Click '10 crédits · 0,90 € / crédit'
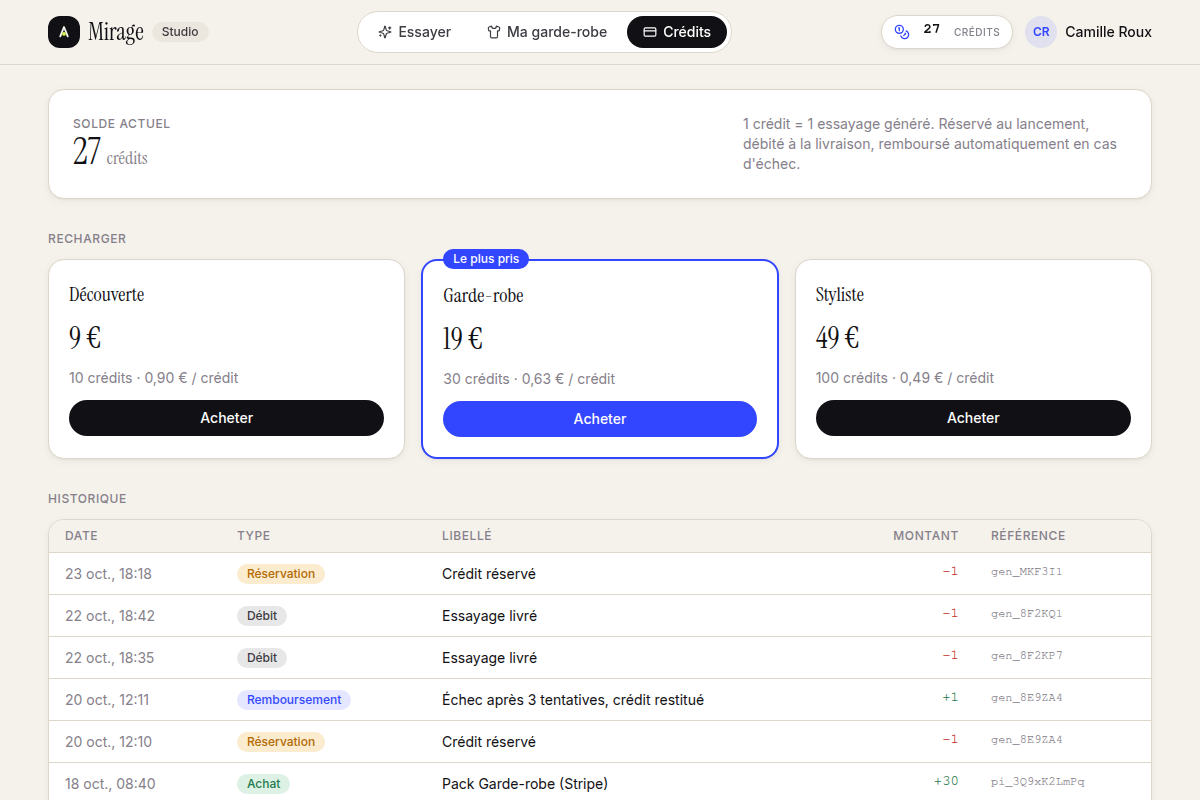The height and width of the screenshot is (800, 1200). click(x=154, y=378)
